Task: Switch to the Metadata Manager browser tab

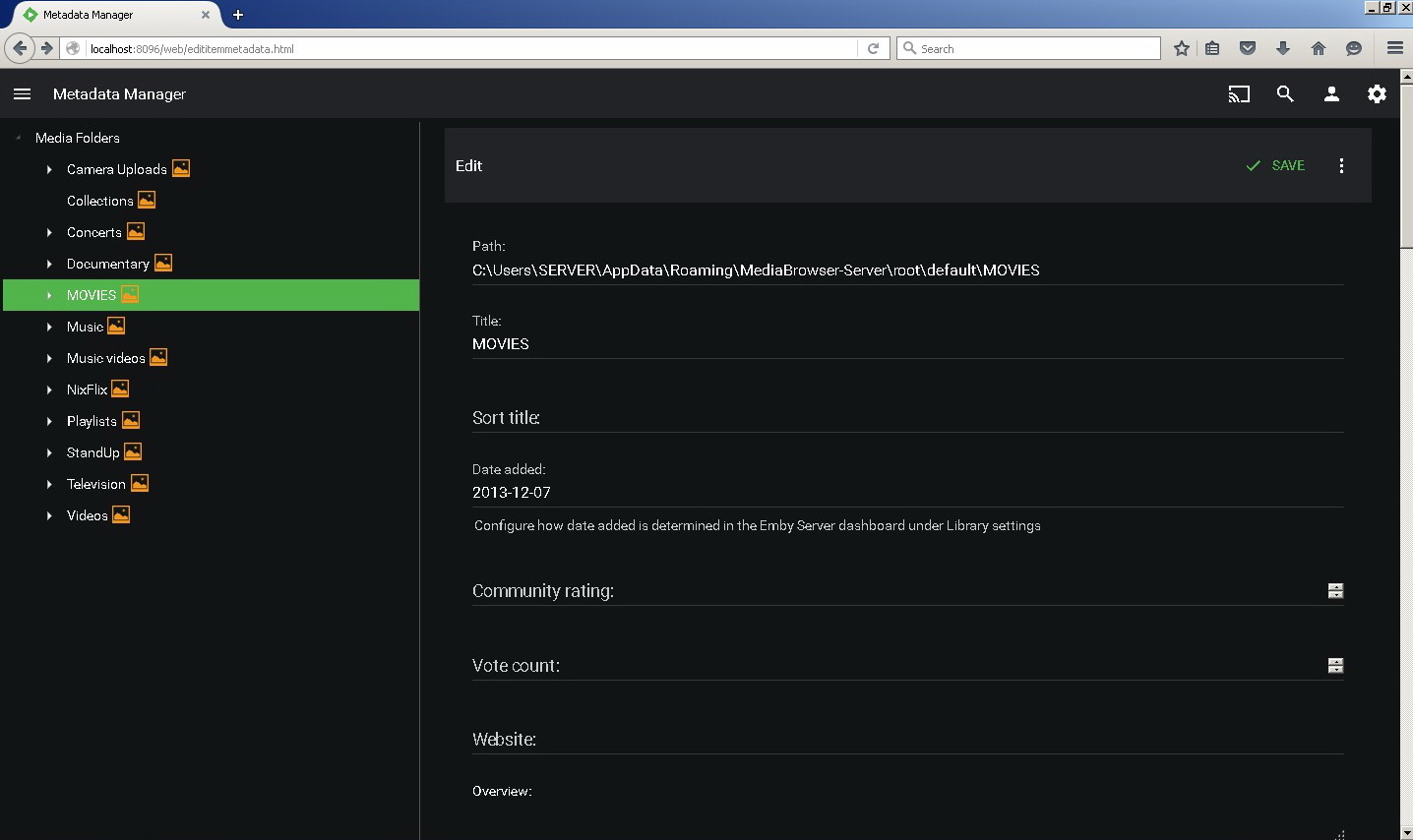Action: click(x=116, y=15)
